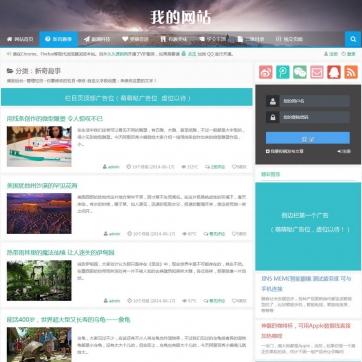This screenshot has width=362, height=362.
Task: Click 注册 link inside dark login panel
Action: coord(344,151)
